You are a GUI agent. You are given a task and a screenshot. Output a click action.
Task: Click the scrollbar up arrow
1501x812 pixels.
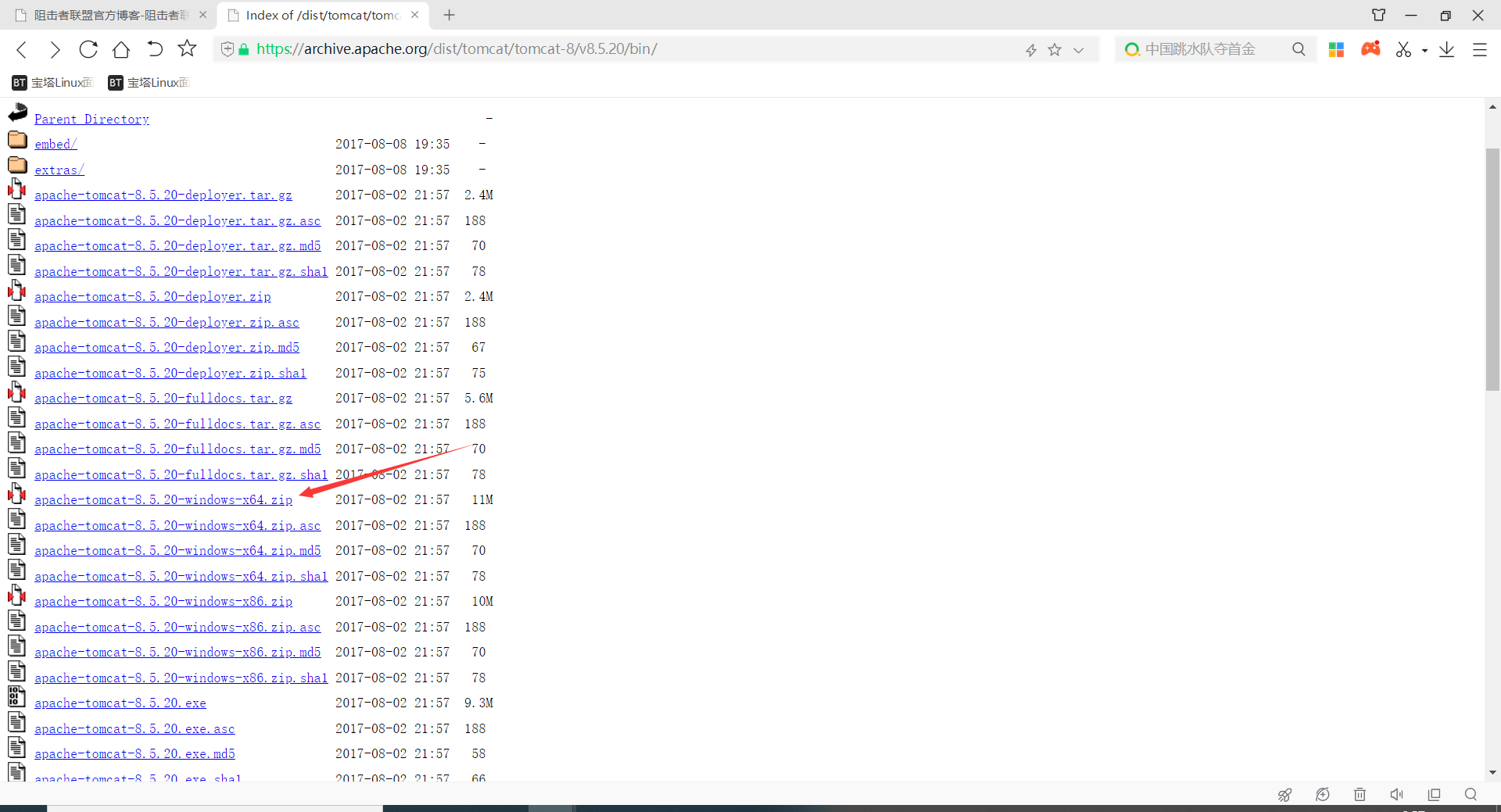click(1492, 107)
